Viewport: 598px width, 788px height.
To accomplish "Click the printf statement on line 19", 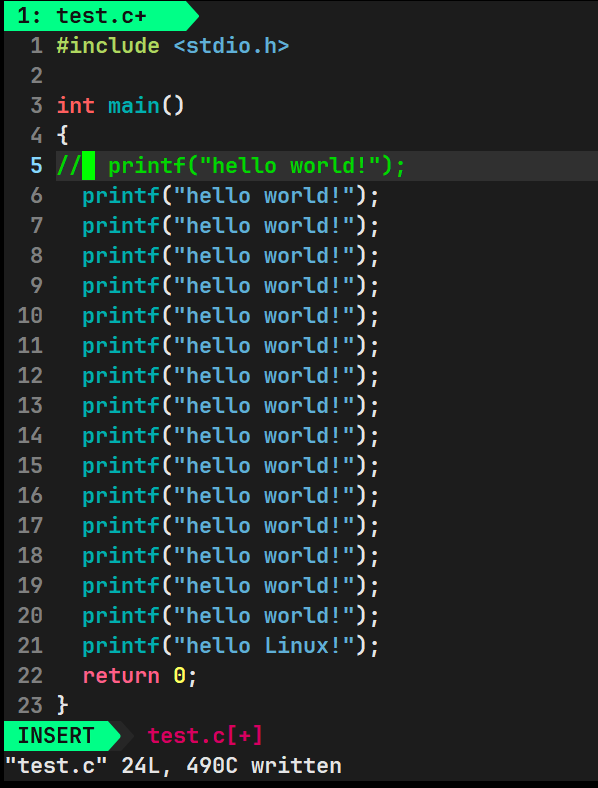I will pos(231,586).
